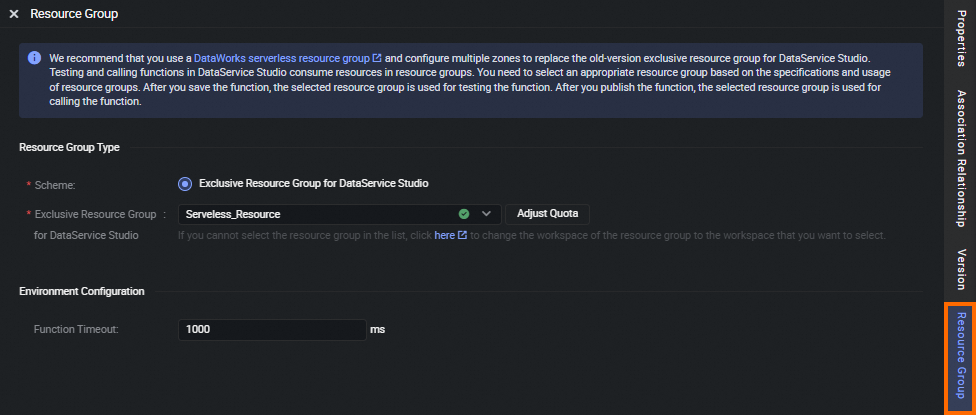This screenshot has height=415, width=976.
Task: Select Exclusive Resource Group for DataService Studio radio
Action: click(x=184, y=183)
